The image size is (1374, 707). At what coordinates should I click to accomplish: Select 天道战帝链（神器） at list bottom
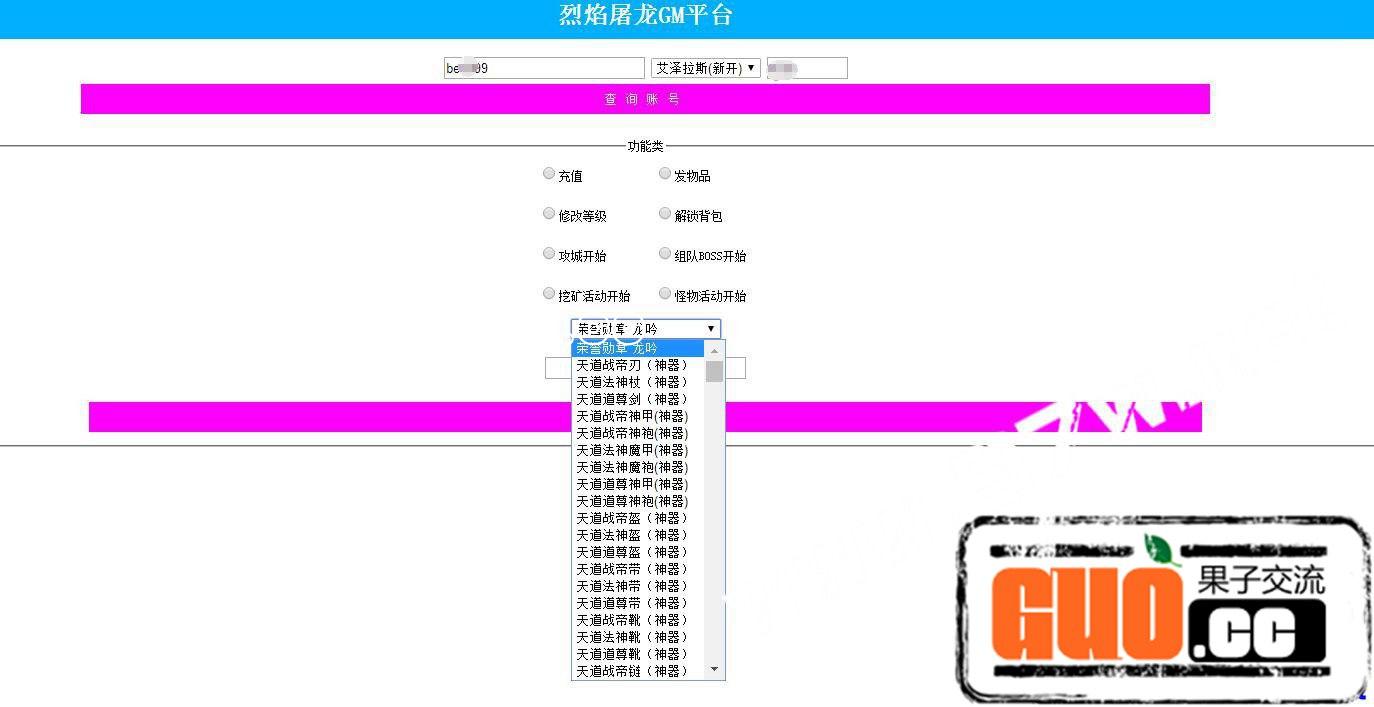632,671
